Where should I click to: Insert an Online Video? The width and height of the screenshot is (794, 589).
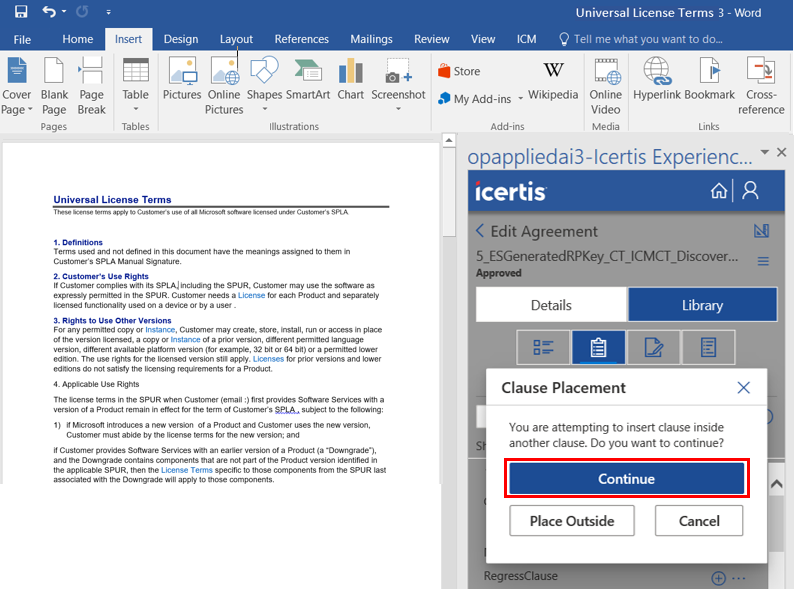tap(605, 86)
